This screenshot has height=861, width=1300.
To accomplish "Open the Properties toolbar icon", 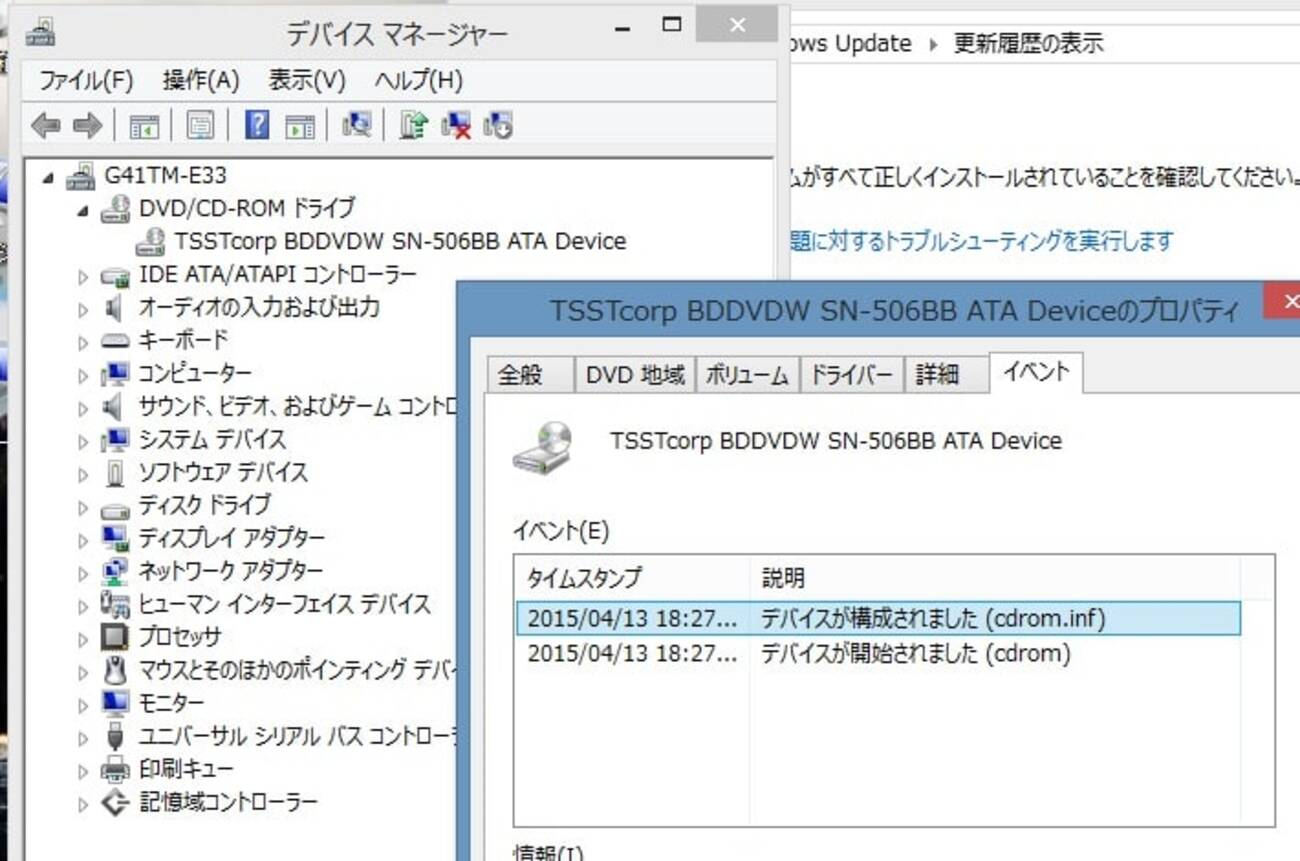I will (200, 125).
